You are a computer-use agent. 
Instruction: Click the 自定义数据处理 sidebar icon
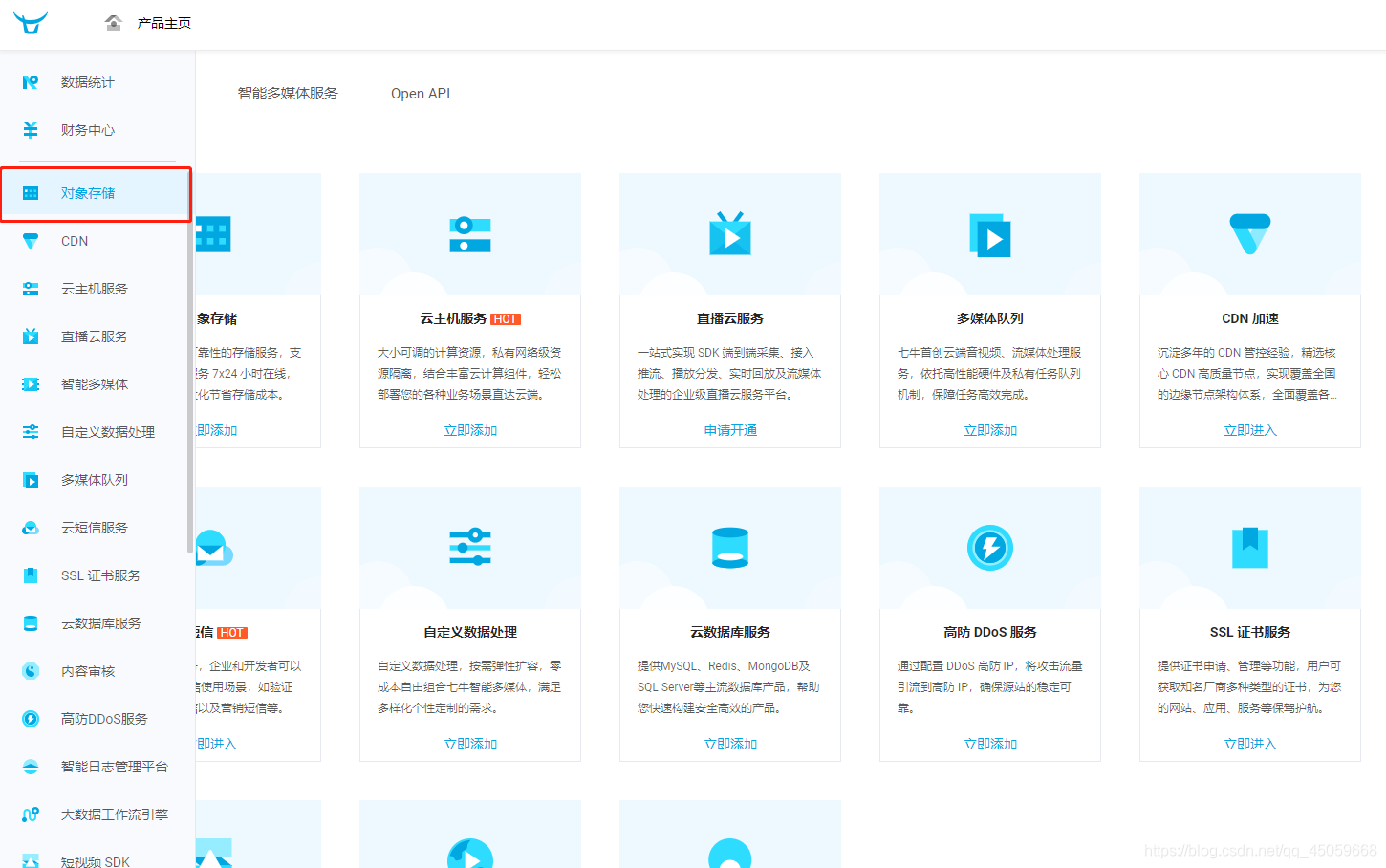click(31, 432)
